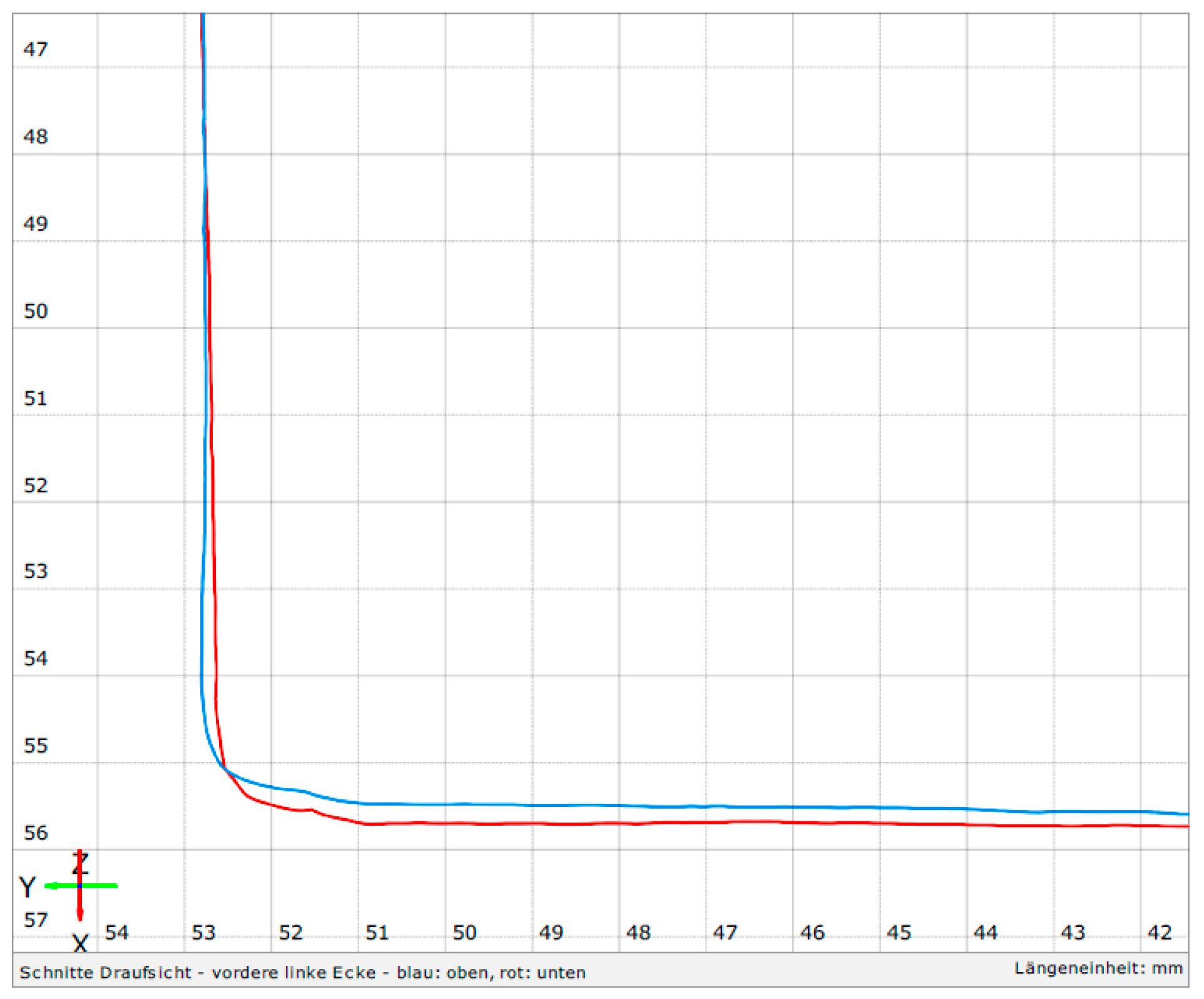Click horizontal axis label 51

377,933
